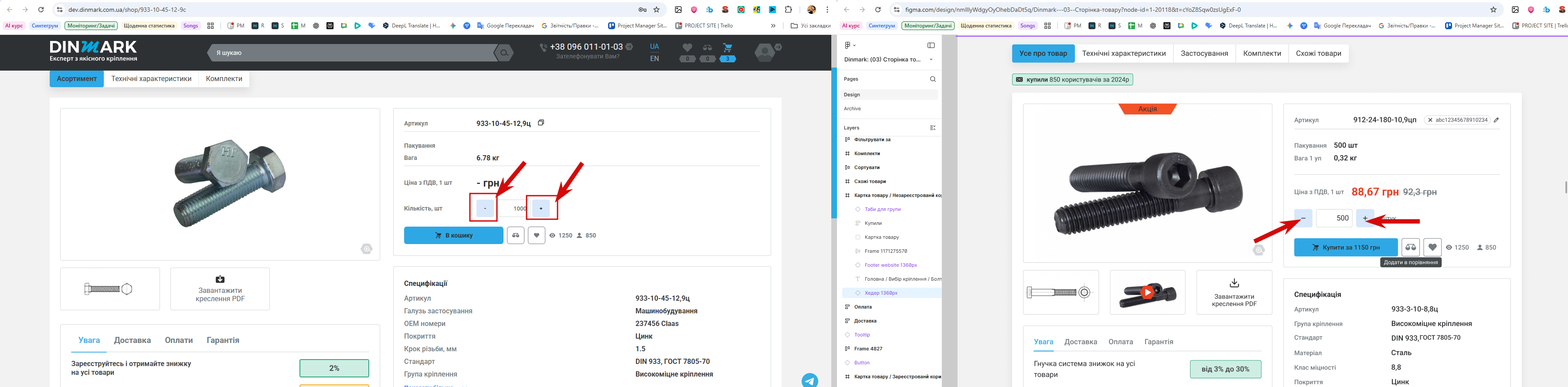Click the quantity field showing 1000
The image size is (1568, 387).
513,208
